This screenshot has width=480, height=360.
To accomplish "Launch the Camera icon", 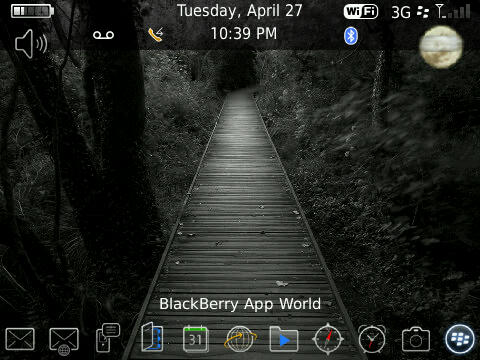I will pyautogui.click(x=416, y=339).
